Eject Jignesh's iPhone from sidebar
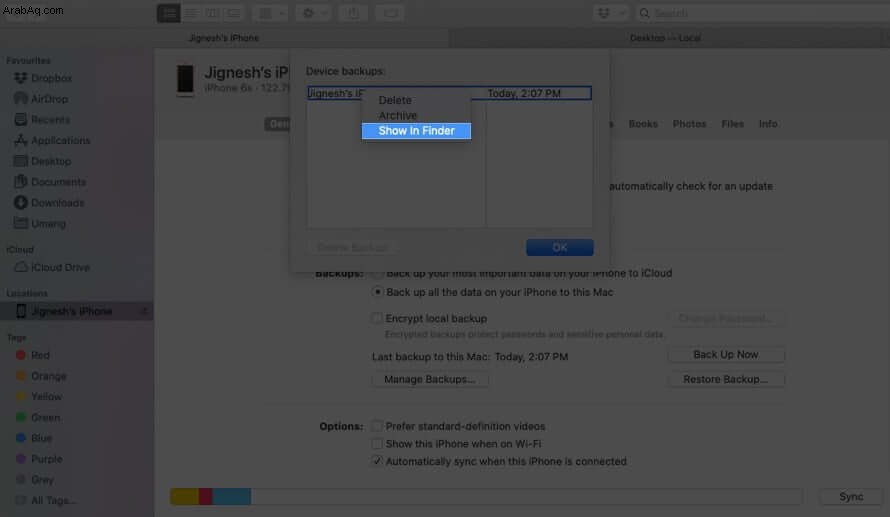Screen dimensions: 890x517 (144, 311)
